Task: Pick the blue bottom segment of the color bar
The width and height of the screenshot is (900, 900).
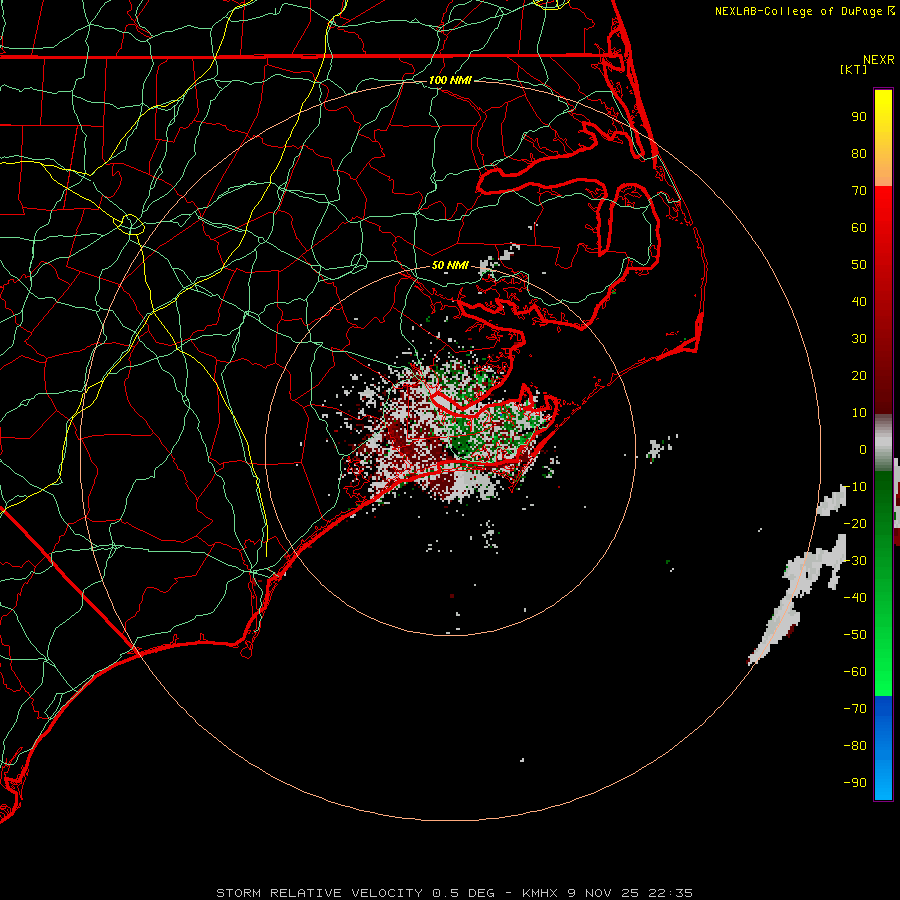Action: [x=883, y=748]
